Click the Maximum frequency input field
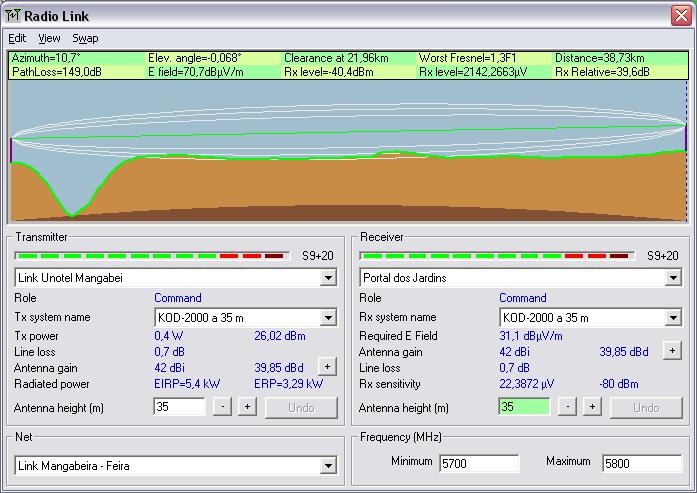Screen dimensions: 697x493 coord(641,463)
